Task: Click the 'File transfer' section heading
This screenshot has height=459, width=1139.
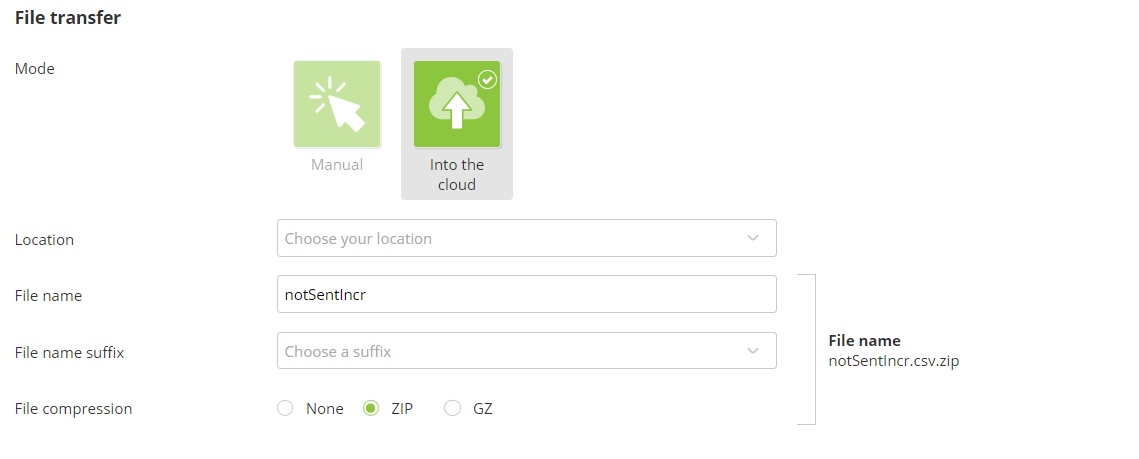Action: 68,18
